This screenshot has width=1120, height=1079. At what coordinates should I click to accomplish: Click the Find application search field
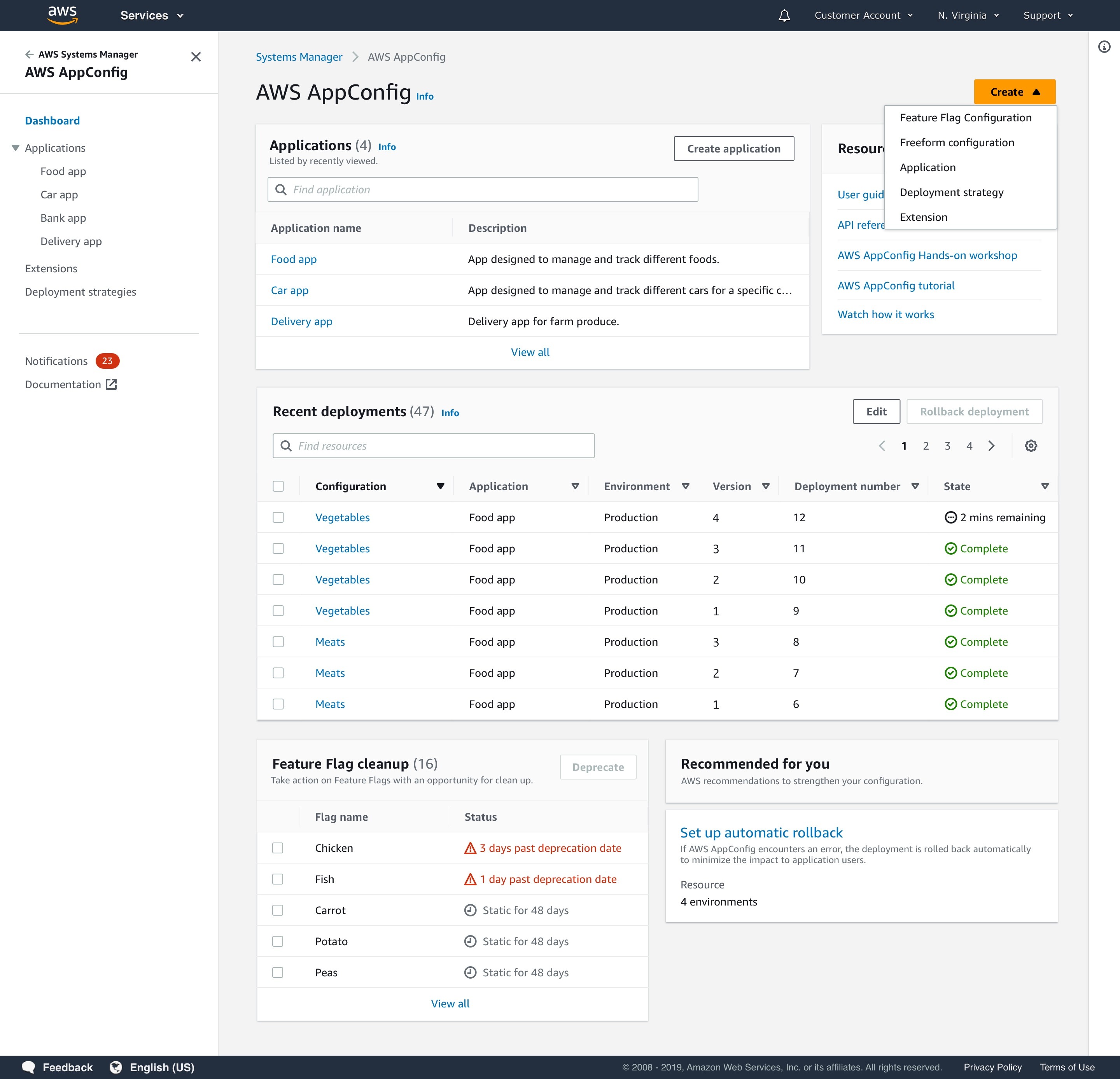(483, 190)
